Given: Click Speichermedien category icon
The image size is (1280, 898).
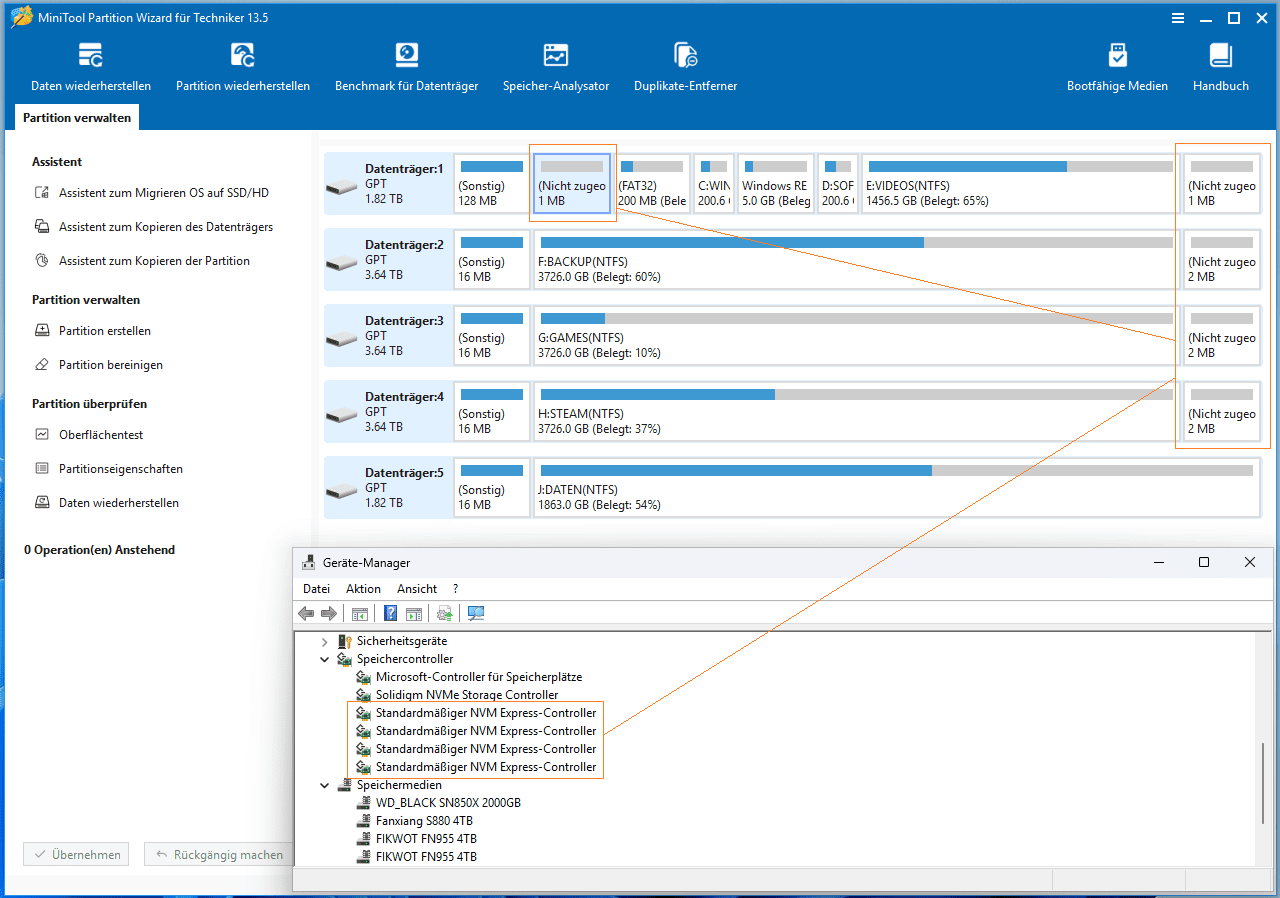Looking at the screenshot, I should click(345, 785).
